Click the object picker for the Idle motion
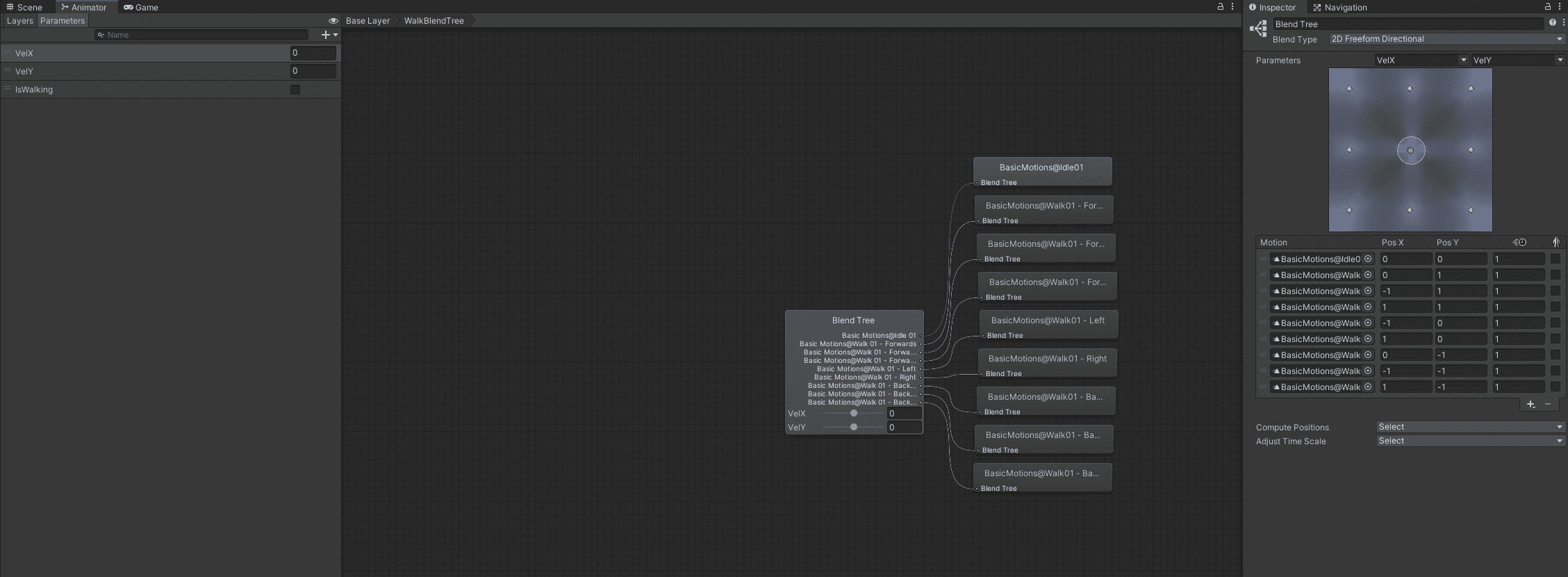This screenshot has width=1568, height=577. pos(1368,259)
